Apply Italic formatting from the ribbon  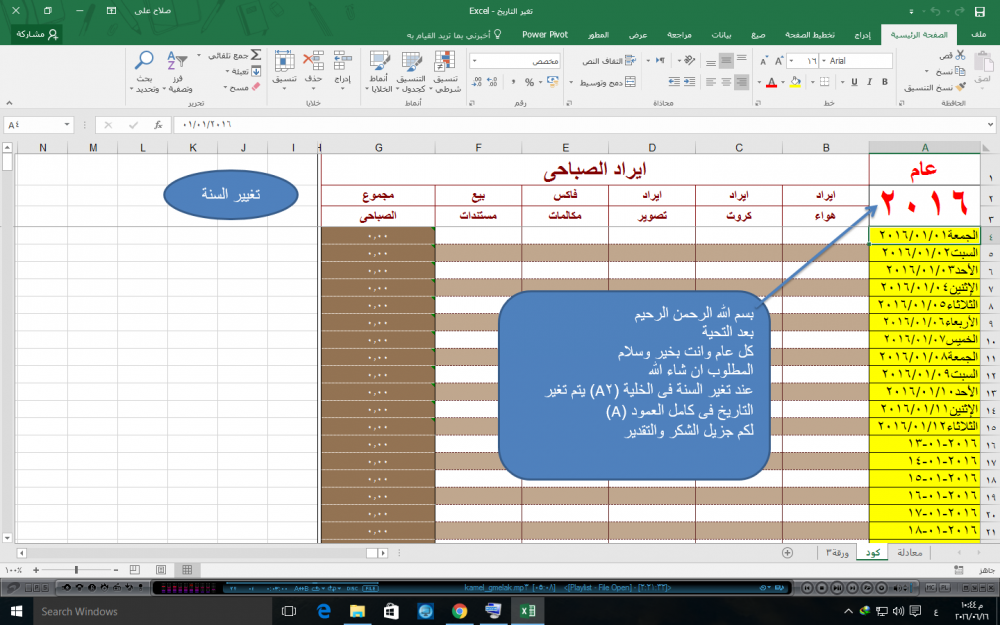coord(868,80)
